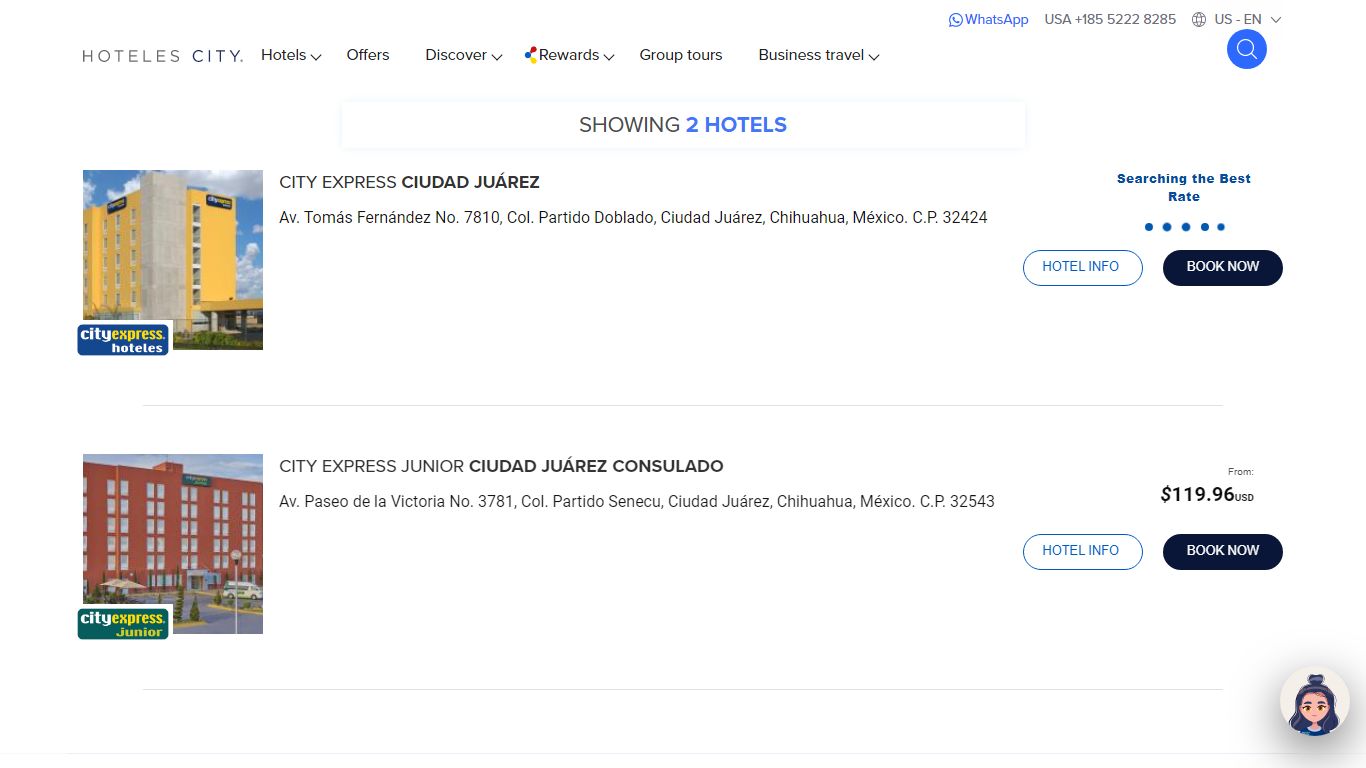Click the Searching the Best Rate text
The height and width of the screenshot is (768, 1366).
point(1184,187)
